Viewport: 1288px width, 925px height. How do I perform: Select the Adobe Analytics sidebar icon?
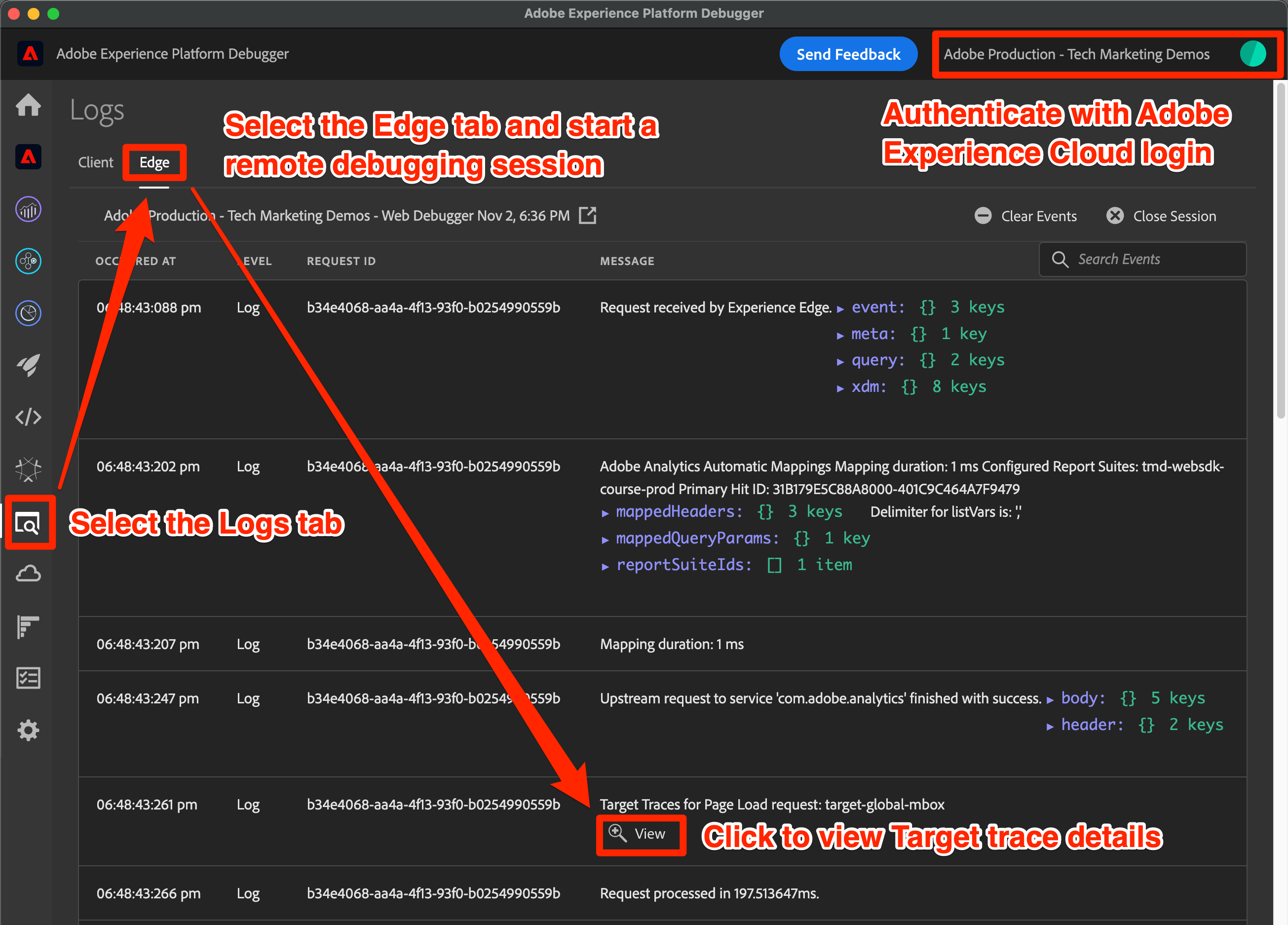pos(28,209)
